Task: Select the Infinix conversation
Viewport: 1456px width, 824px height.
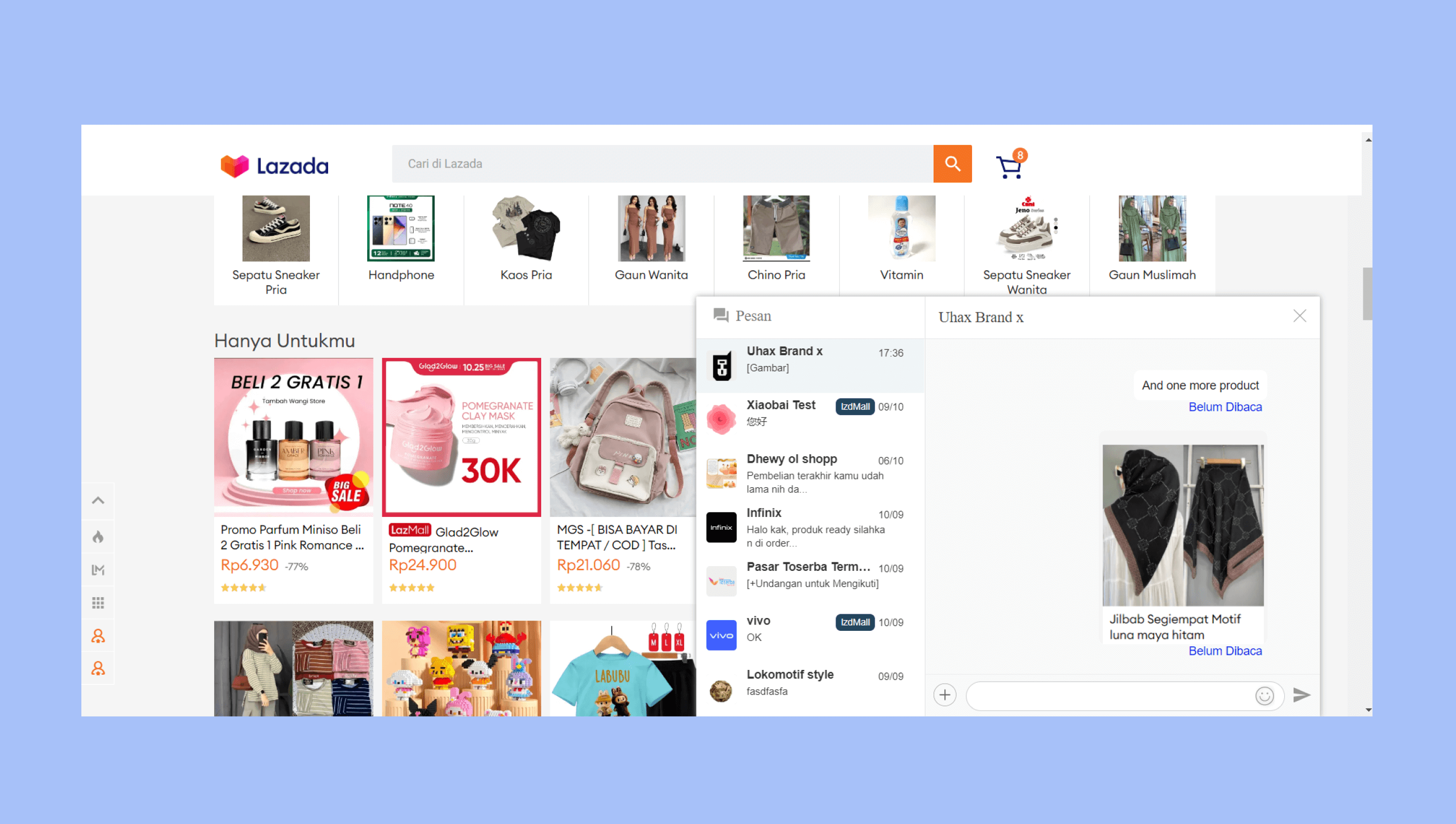Action: coord(810,527)
